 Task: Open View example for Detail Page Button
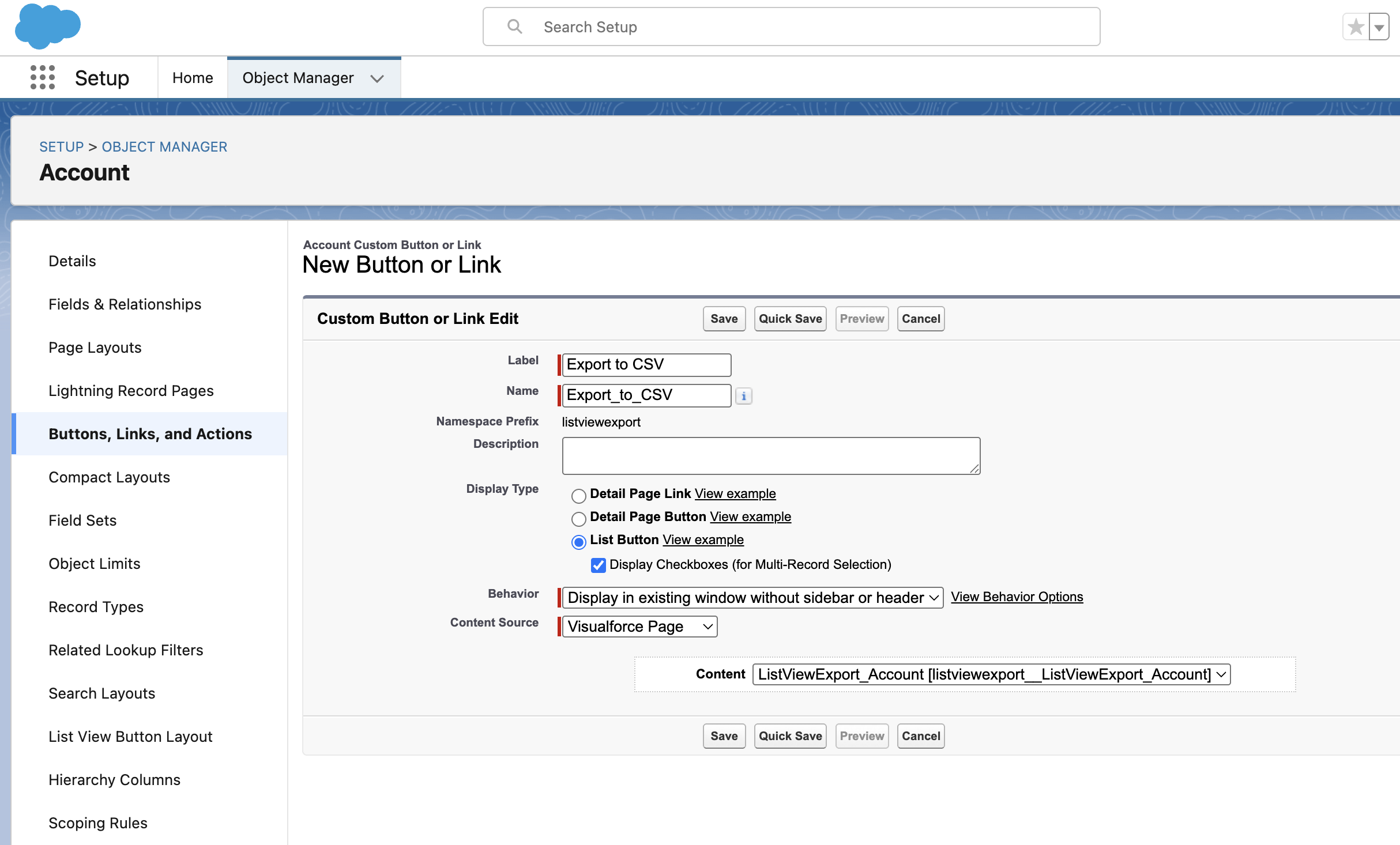[x=750, y=517]
